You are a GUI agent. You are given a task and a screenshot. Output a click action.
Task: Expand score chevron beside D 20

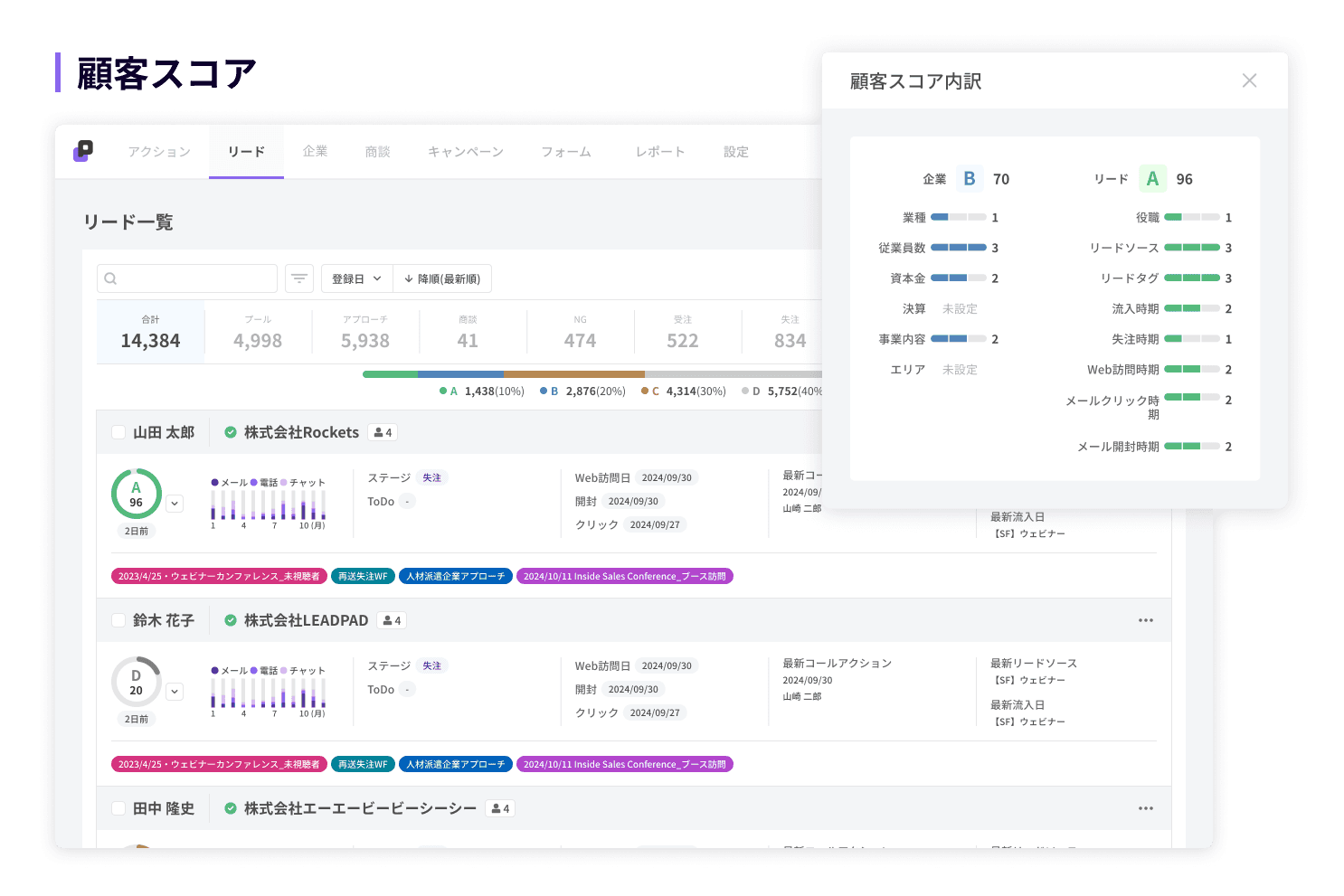[175, 692]
